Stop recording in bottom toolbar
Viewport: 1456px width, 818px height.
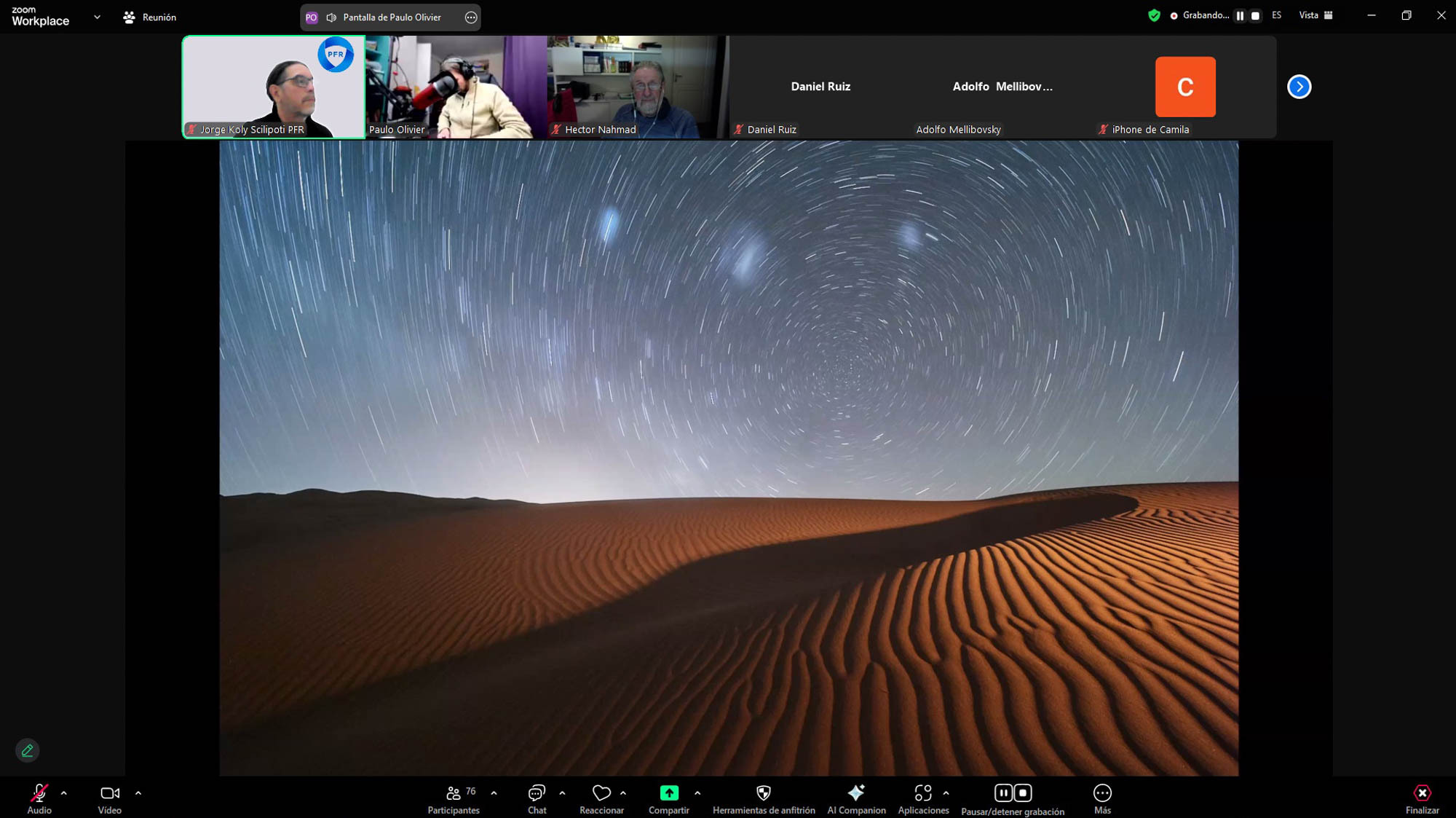(1023, 793)
